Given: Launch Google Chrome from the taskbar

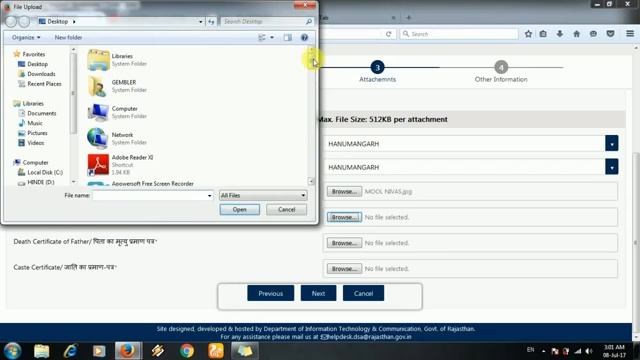Looking at the screenshot, I should [x=187, y=351].
